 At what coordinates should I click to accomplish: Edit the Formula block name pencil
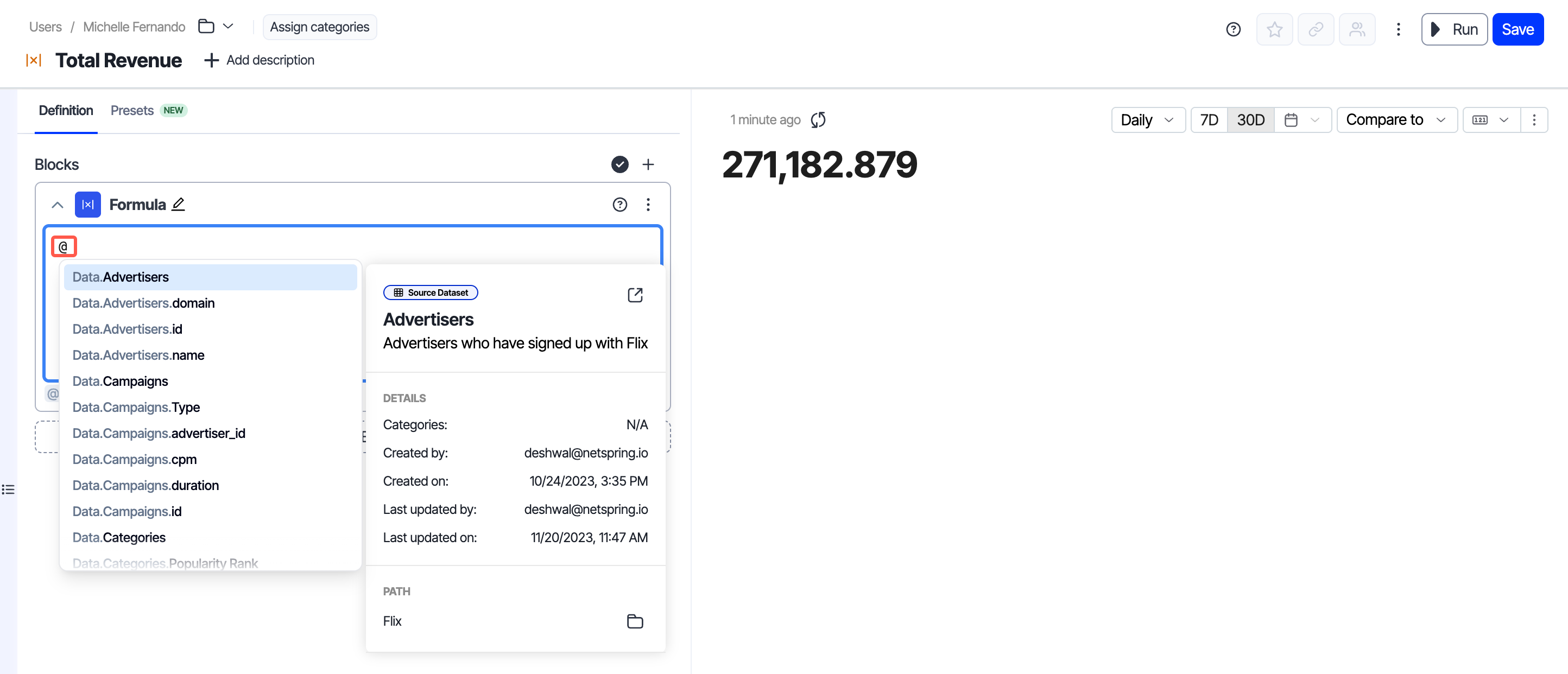tap(178, 205)
